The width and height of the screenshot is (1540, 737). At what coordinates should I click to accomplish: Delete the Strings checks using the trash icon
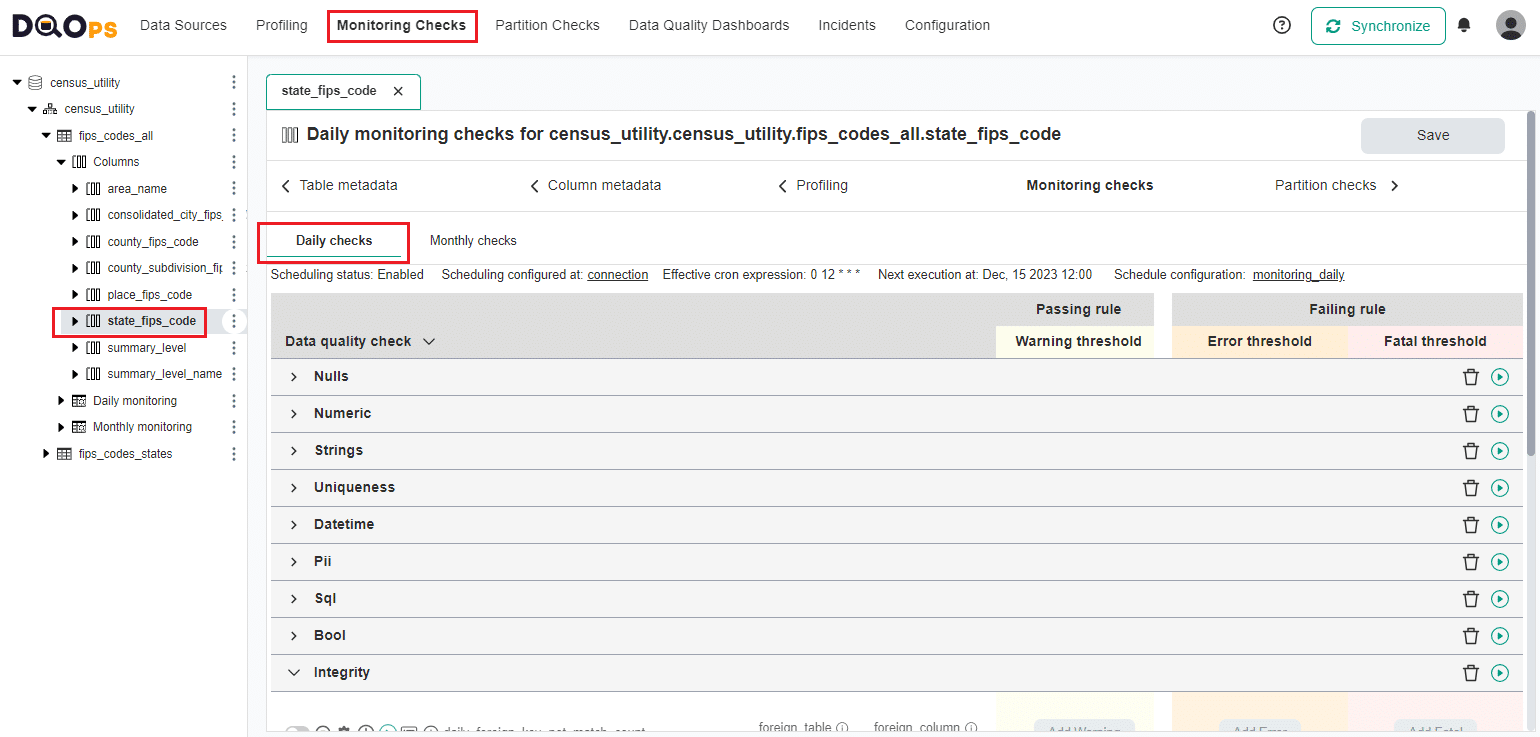point(1470,451)
